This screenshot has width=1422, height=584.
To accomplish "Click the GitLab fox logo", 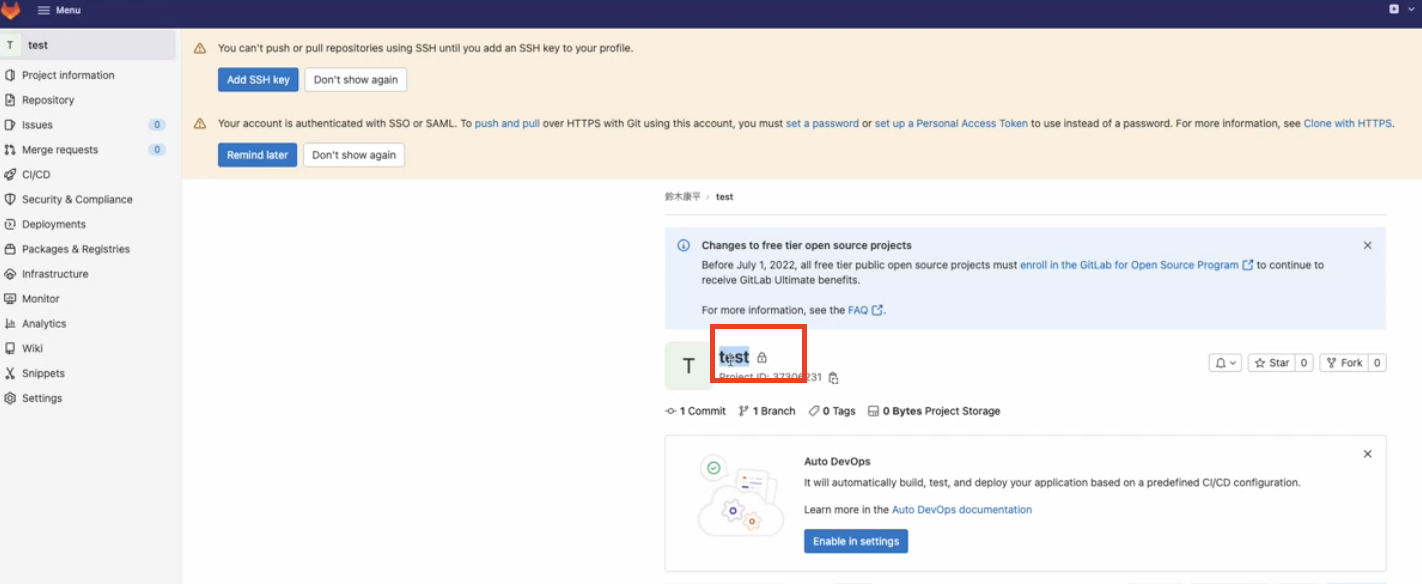I will tap(11, 10).
